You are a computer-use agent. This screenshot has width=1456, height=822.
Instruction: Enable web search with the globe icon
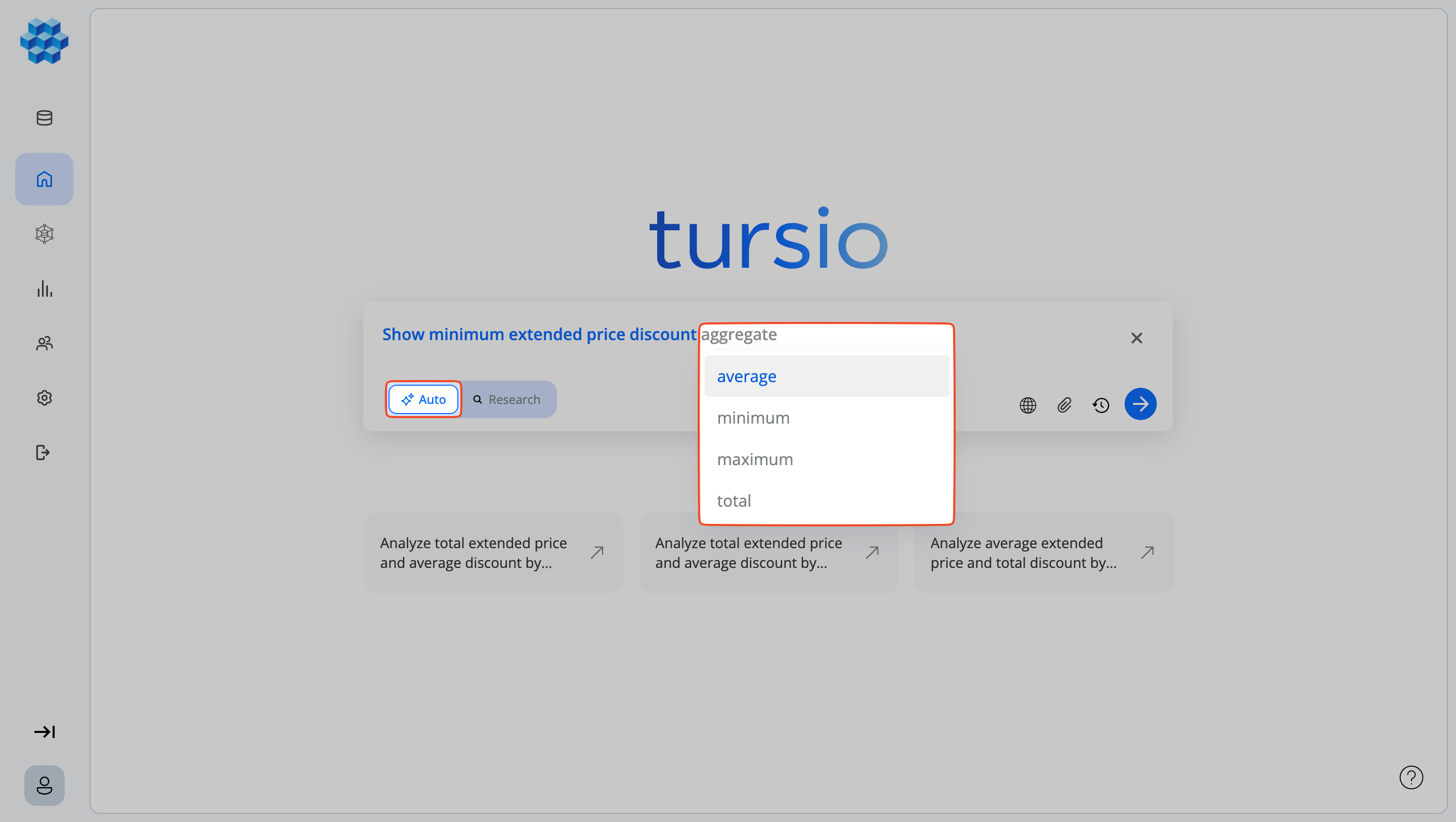[x=1027, y=405]
